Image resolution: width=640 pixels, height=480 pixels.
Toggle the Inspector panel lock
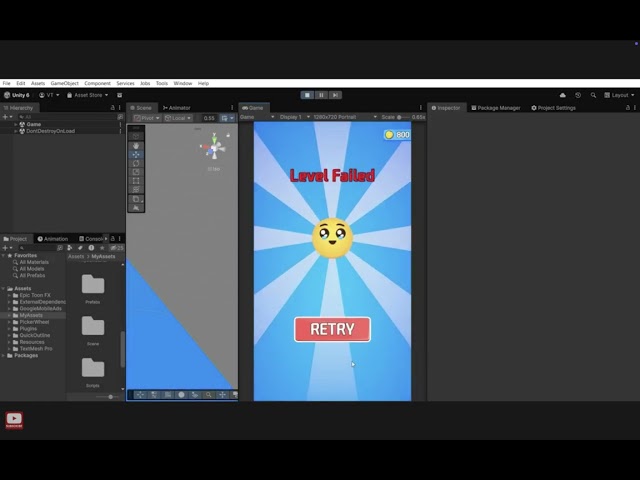[x=628, y=108]
